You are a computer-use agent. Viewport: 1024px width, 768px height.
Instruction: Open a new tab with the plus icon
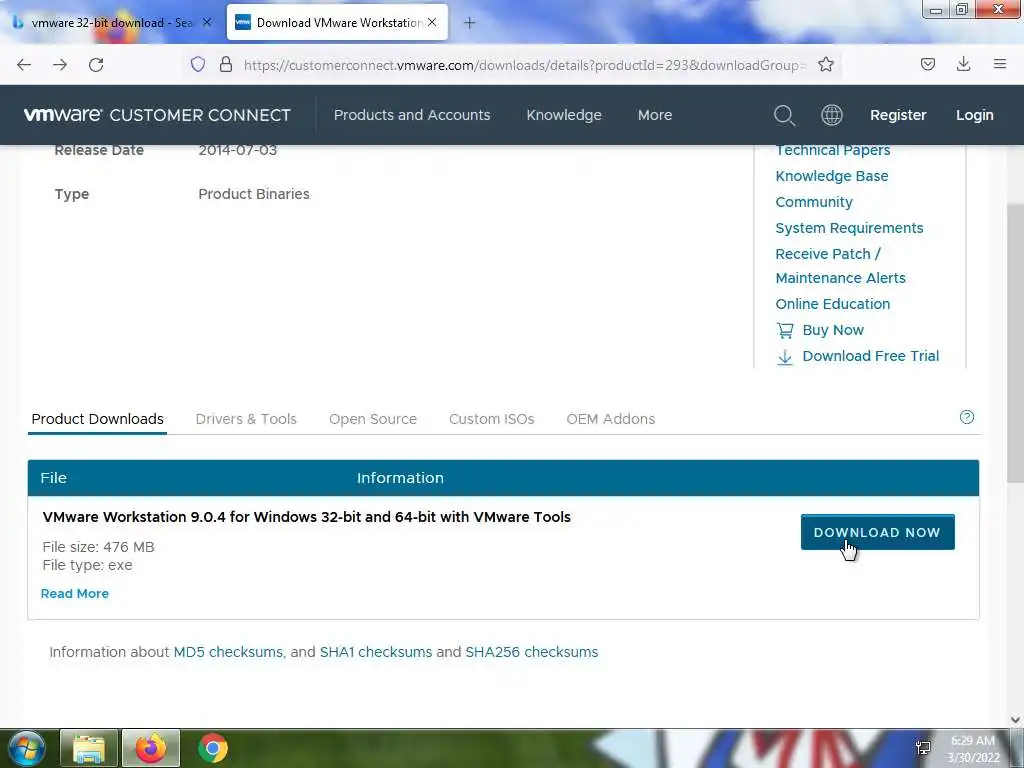pyautogui.click(x=470, y=23)
